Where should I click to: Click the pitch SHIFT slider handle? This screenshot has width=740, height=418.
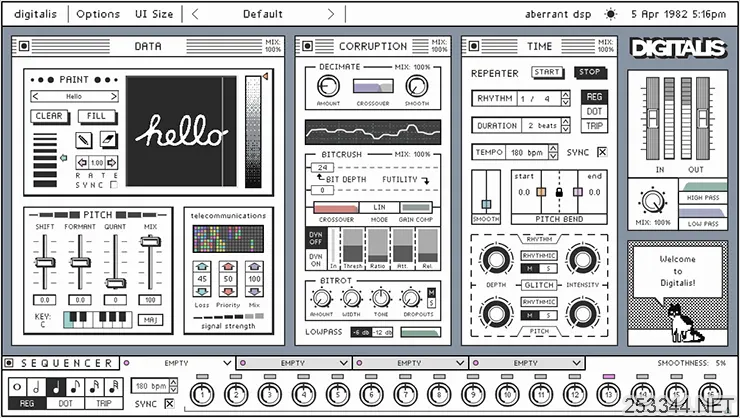45,262
